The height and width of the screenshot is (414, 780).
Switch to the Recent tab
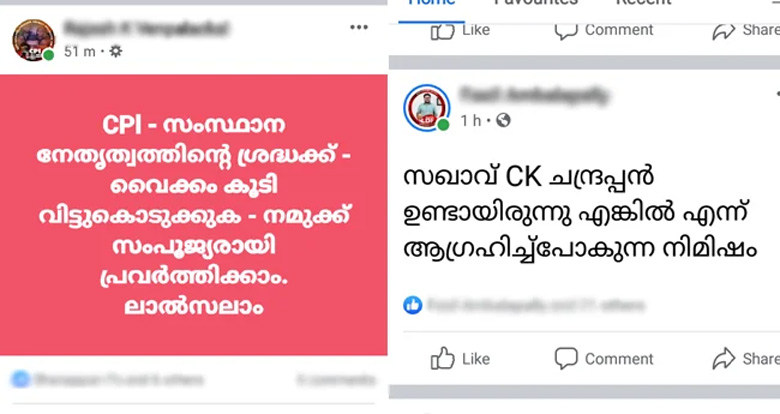coord(643,3)
